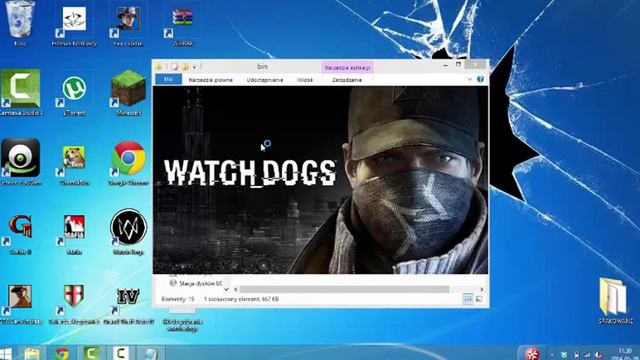This screenshot has height=360, width=640.
Task: Select the hamster icon desktop shortcut
Action: [74, 164]
